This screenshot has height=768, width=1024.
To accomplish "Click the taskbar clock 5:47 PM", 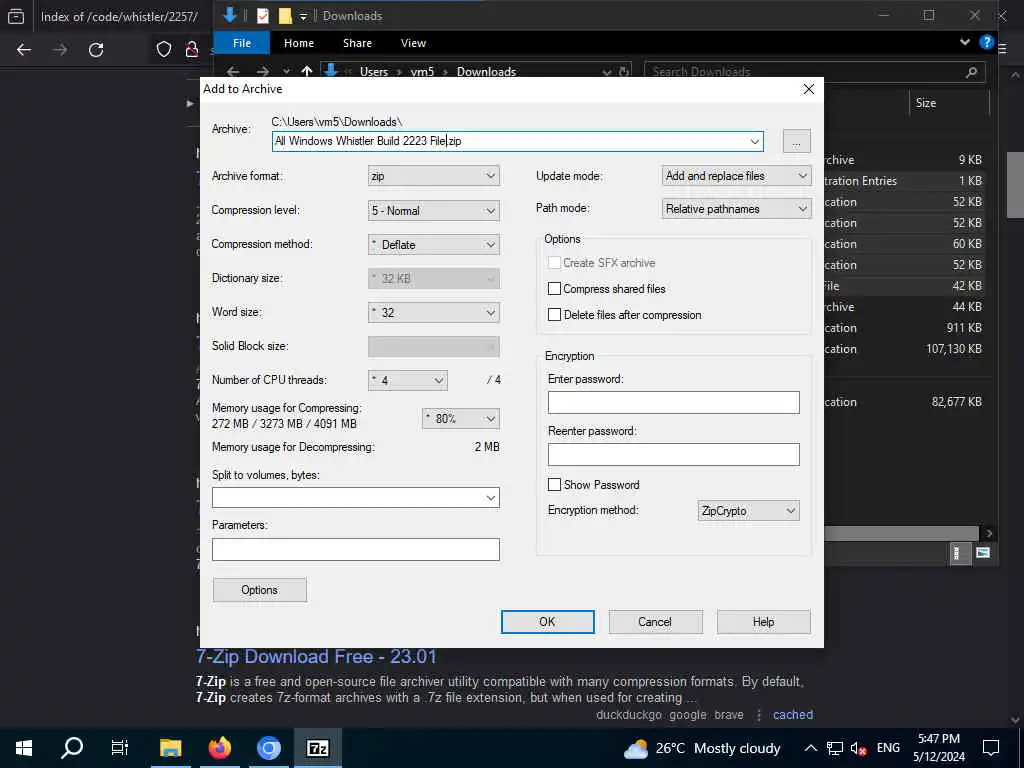I will point(938,739).
